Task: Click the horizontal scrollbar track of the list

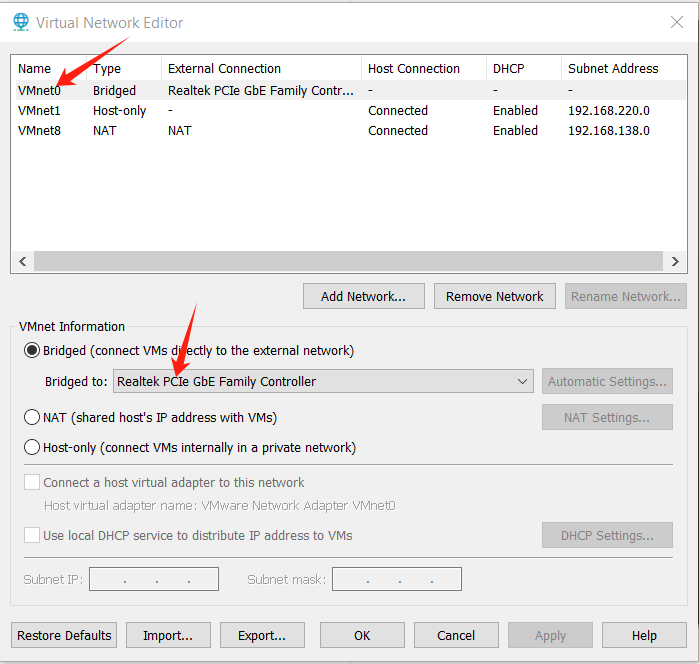Action: [x=349, y=261]
